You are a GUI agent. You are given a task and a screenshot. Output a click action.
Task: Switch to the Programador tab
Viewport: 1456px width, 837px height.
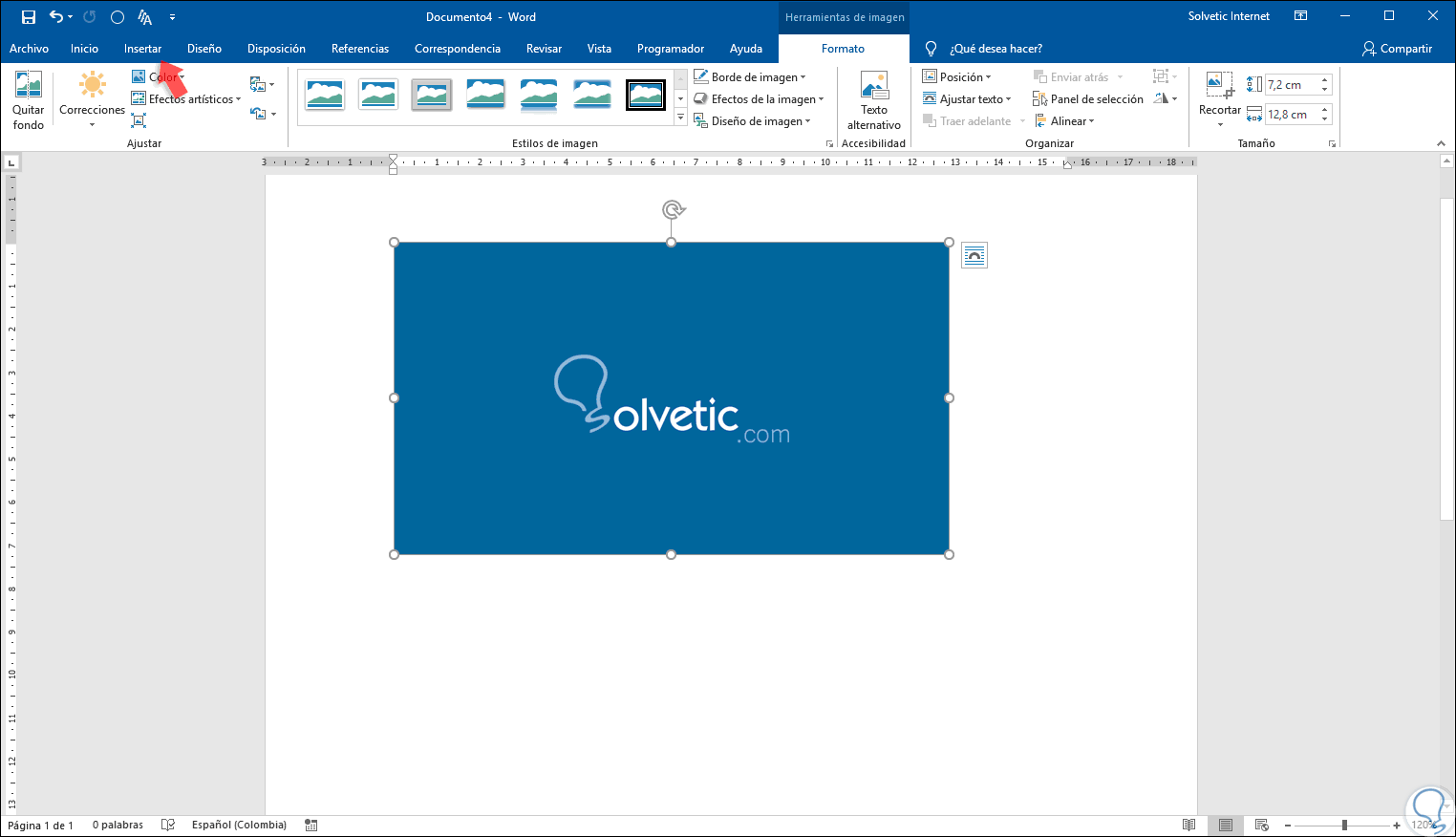671,49
